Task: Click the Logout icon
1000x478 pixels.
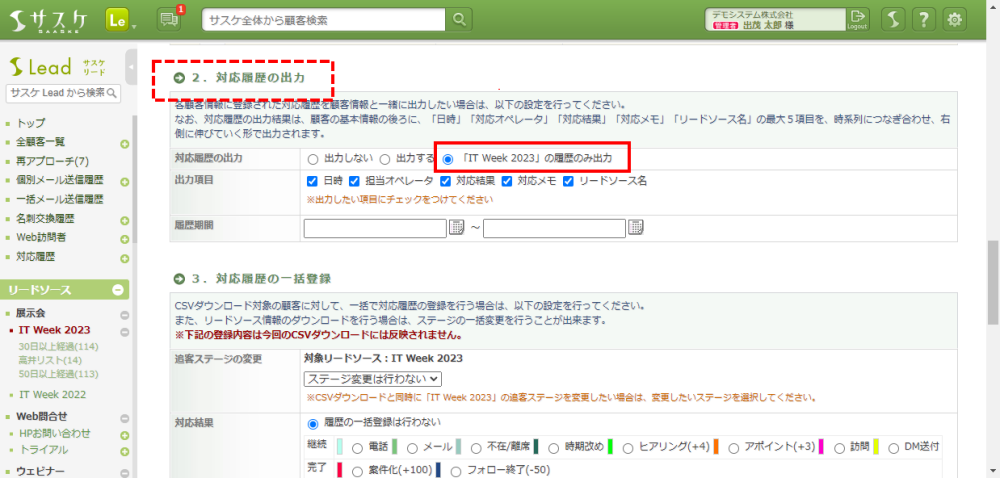Action: point(857,19)
